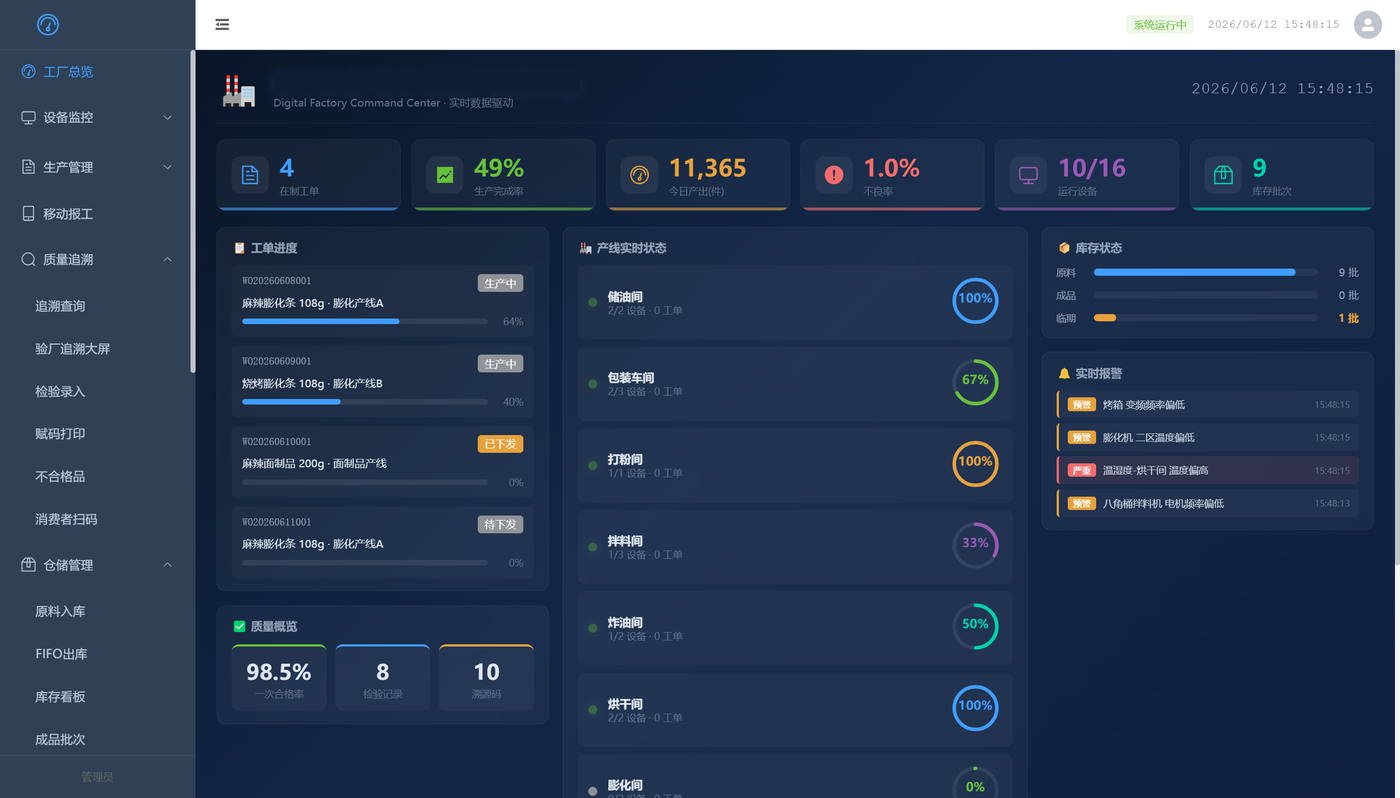Click the 50% gauge for 炸油间
The image size is (1400, 798).
[x=975, y=625]
